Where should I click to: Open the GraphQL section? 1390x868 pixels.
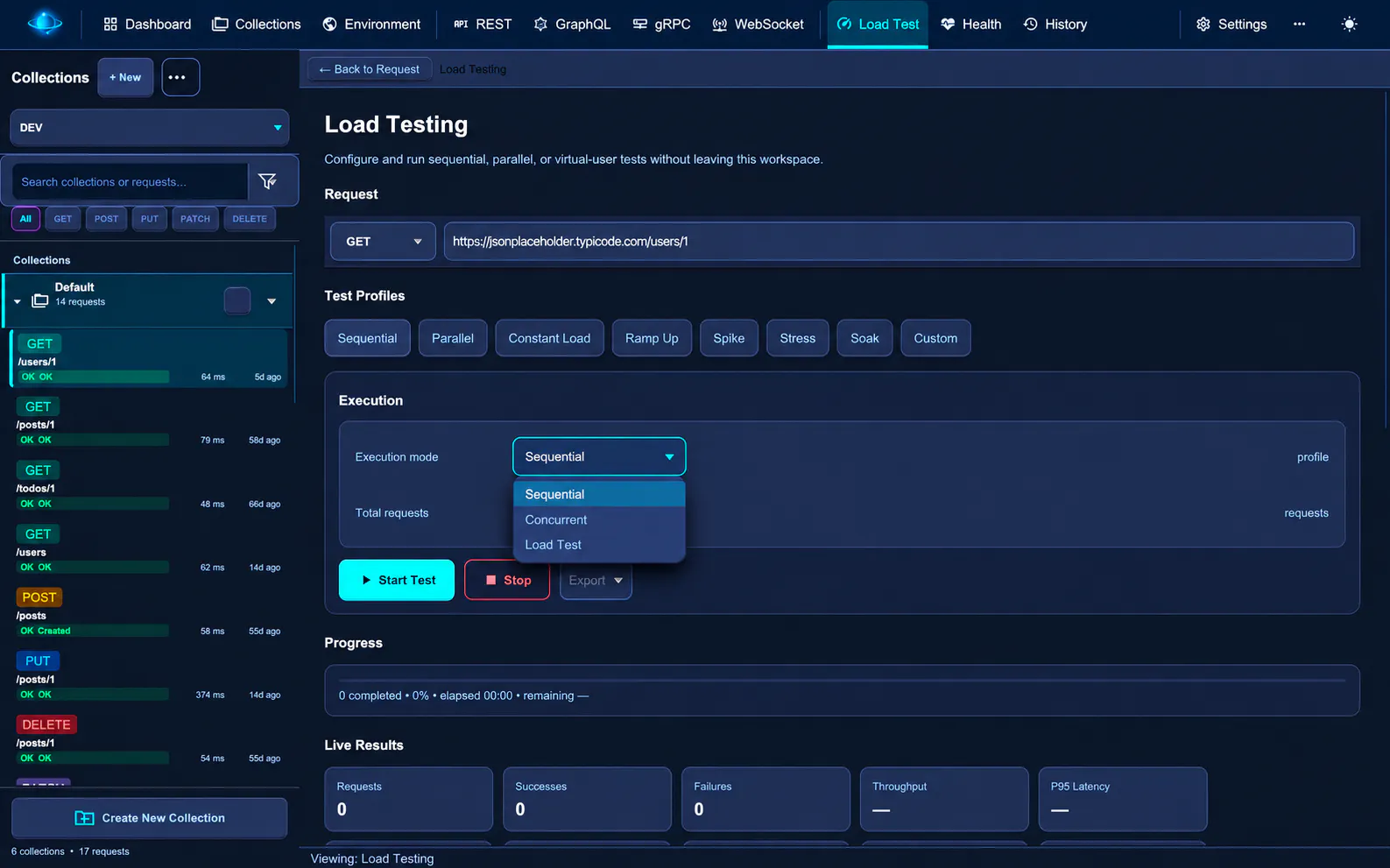point(572,25)
